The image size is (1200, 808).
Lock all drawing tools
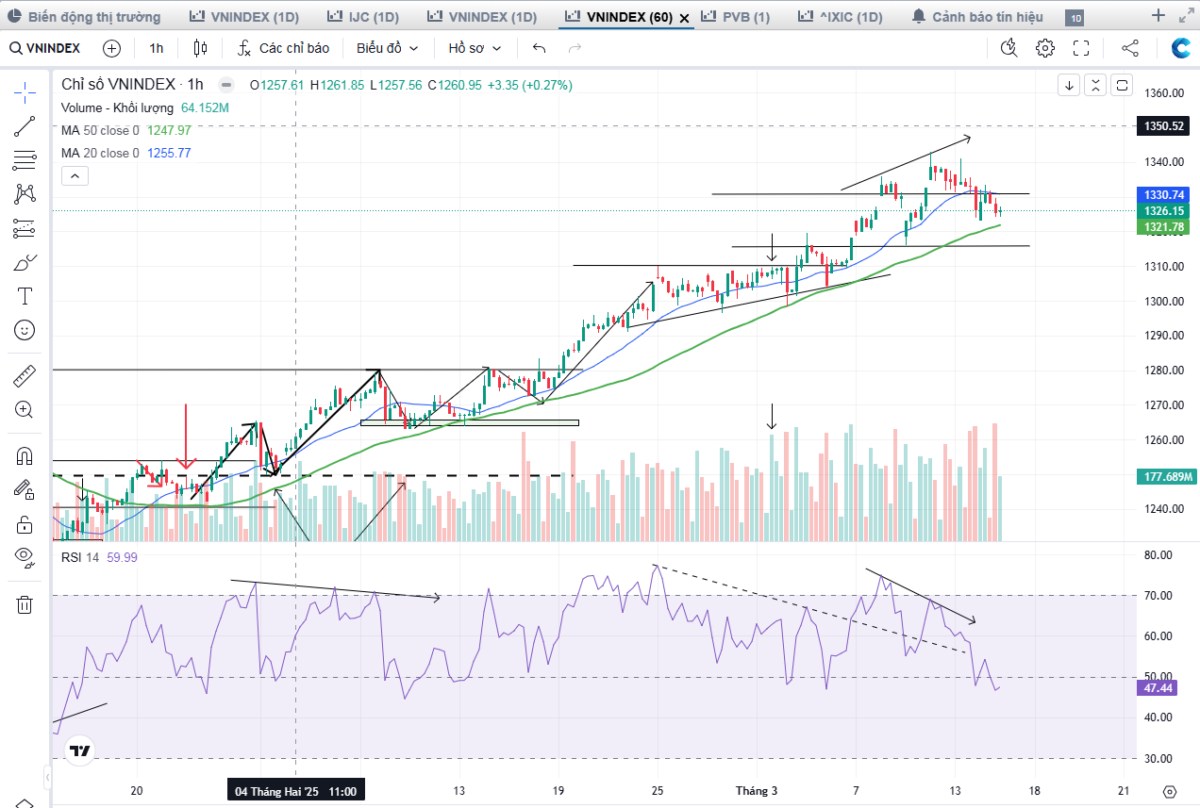(25, 524)
